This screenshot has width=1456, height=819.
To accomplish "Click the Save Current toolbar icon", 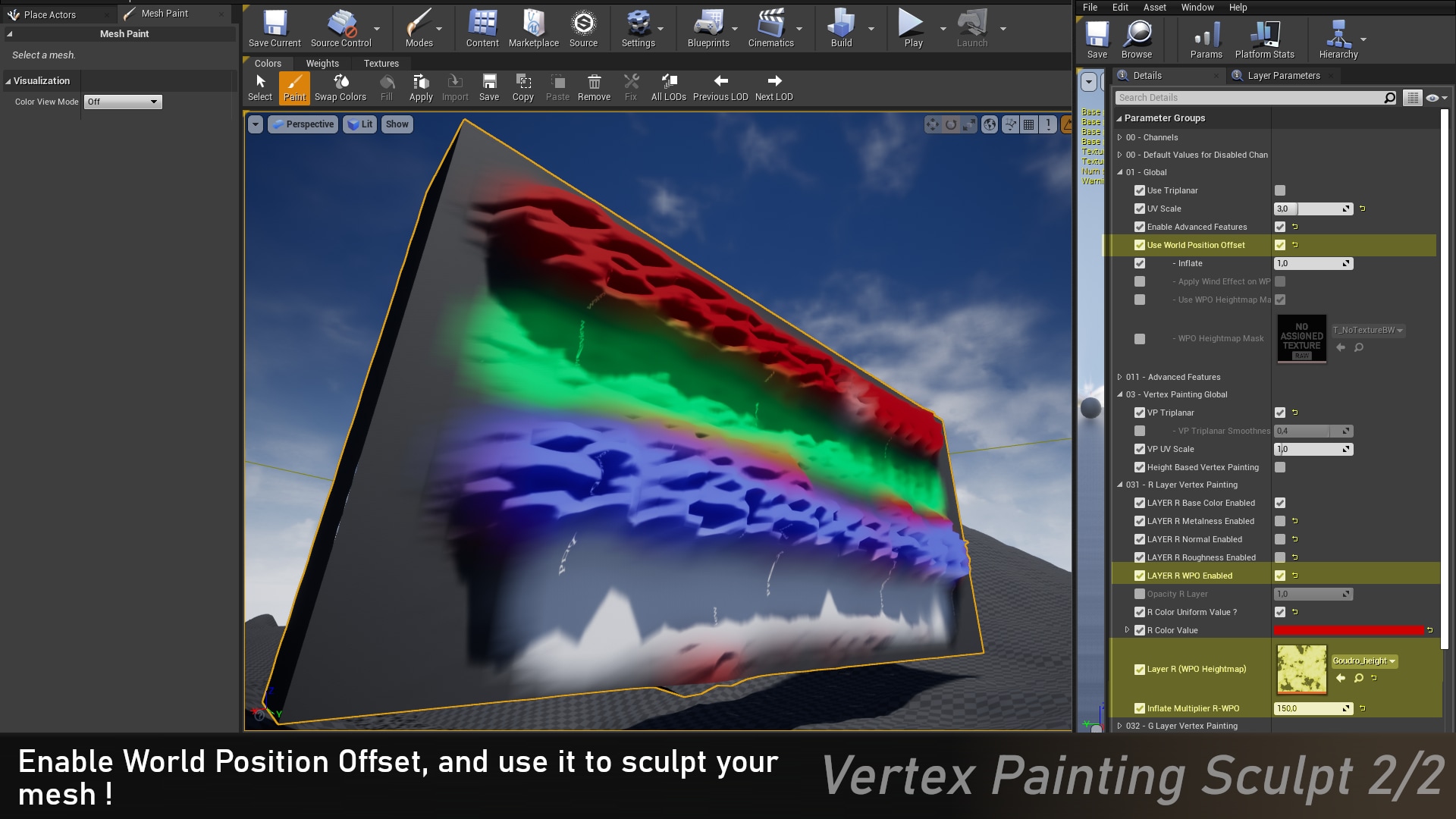I will pos(275,29).
